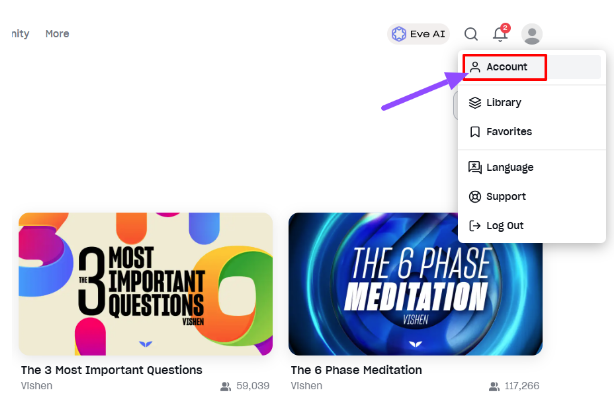Click the title The 6 Phase Meditation
This screenshot has width=616, height=401.
pos(356,370)
